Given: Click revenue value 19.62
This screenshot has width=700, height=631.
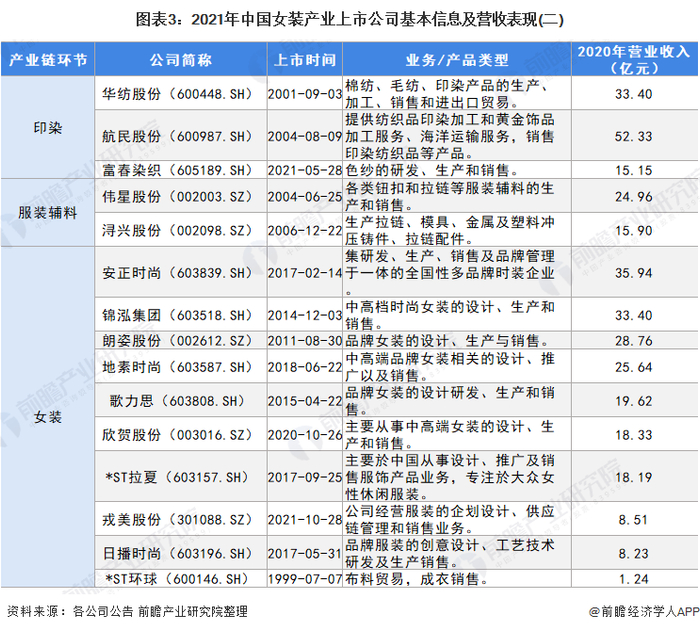Looking at the screenshot, I should click(x=633, y=401).
